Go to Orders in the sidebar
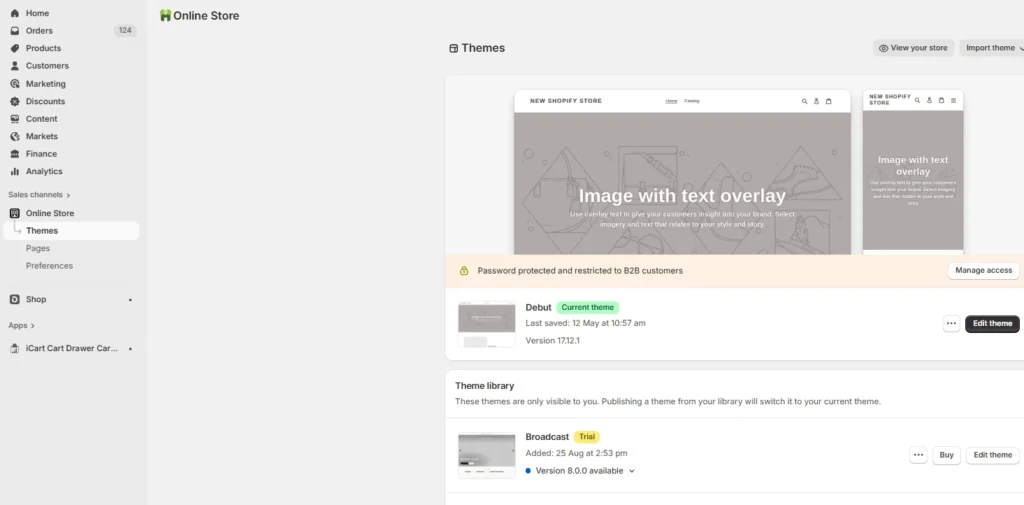1024x505 pixels. [x=39, y=31]
